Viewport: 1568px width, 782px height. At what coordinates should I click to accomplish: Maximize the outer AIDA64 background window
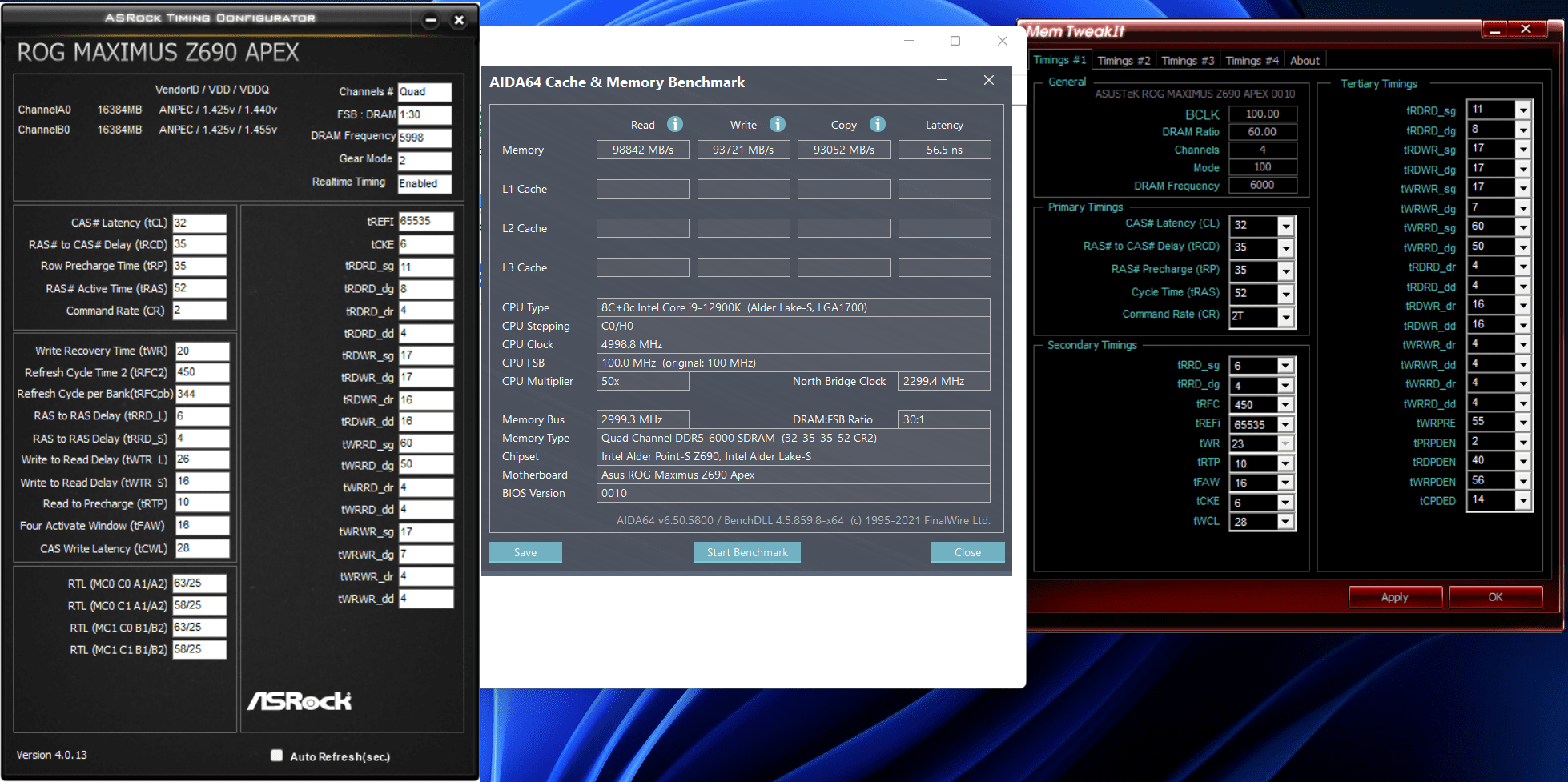(955, 41)
